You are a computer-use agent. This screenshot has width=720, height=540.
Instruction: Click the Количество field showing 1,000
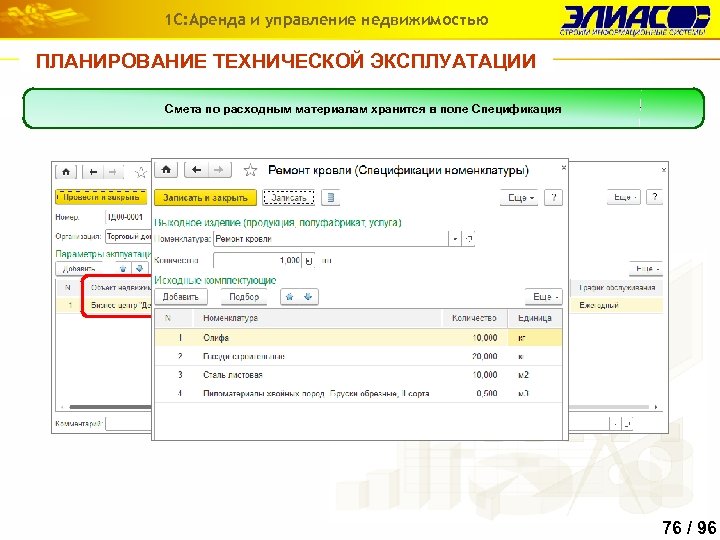pyautogui.click(x=257, y=261)
